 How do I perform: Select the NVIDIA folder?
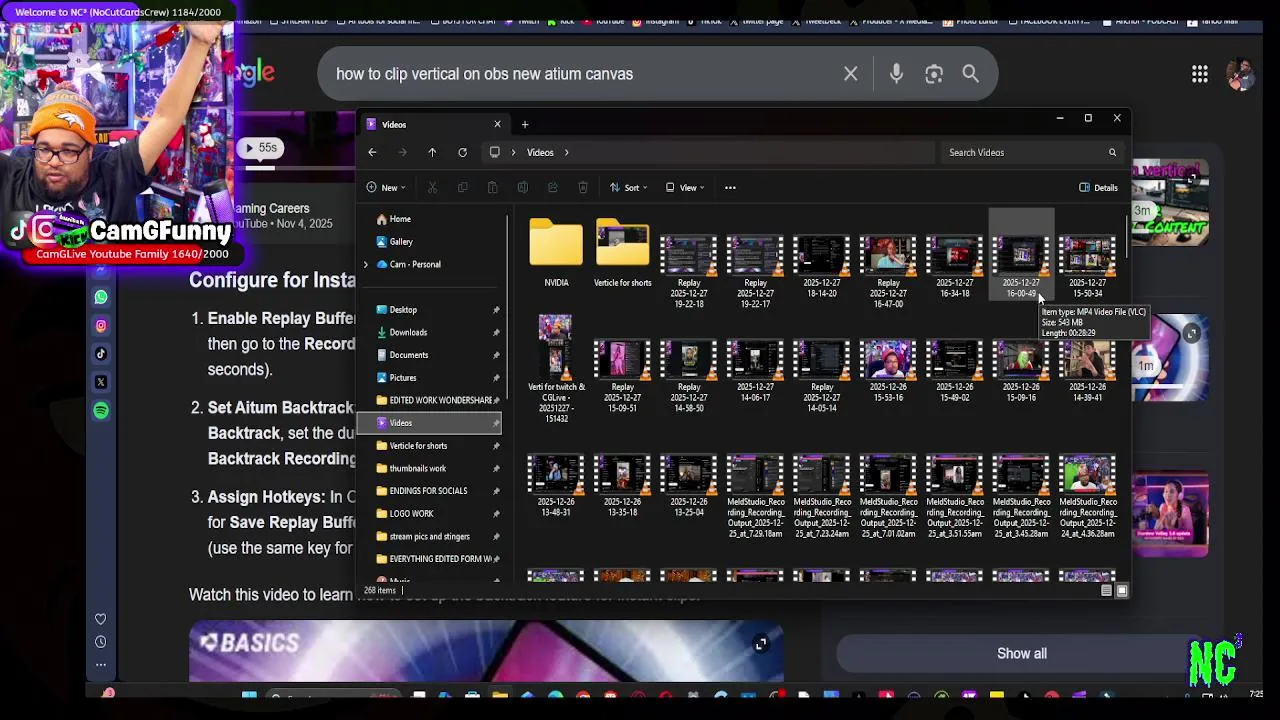556,254
